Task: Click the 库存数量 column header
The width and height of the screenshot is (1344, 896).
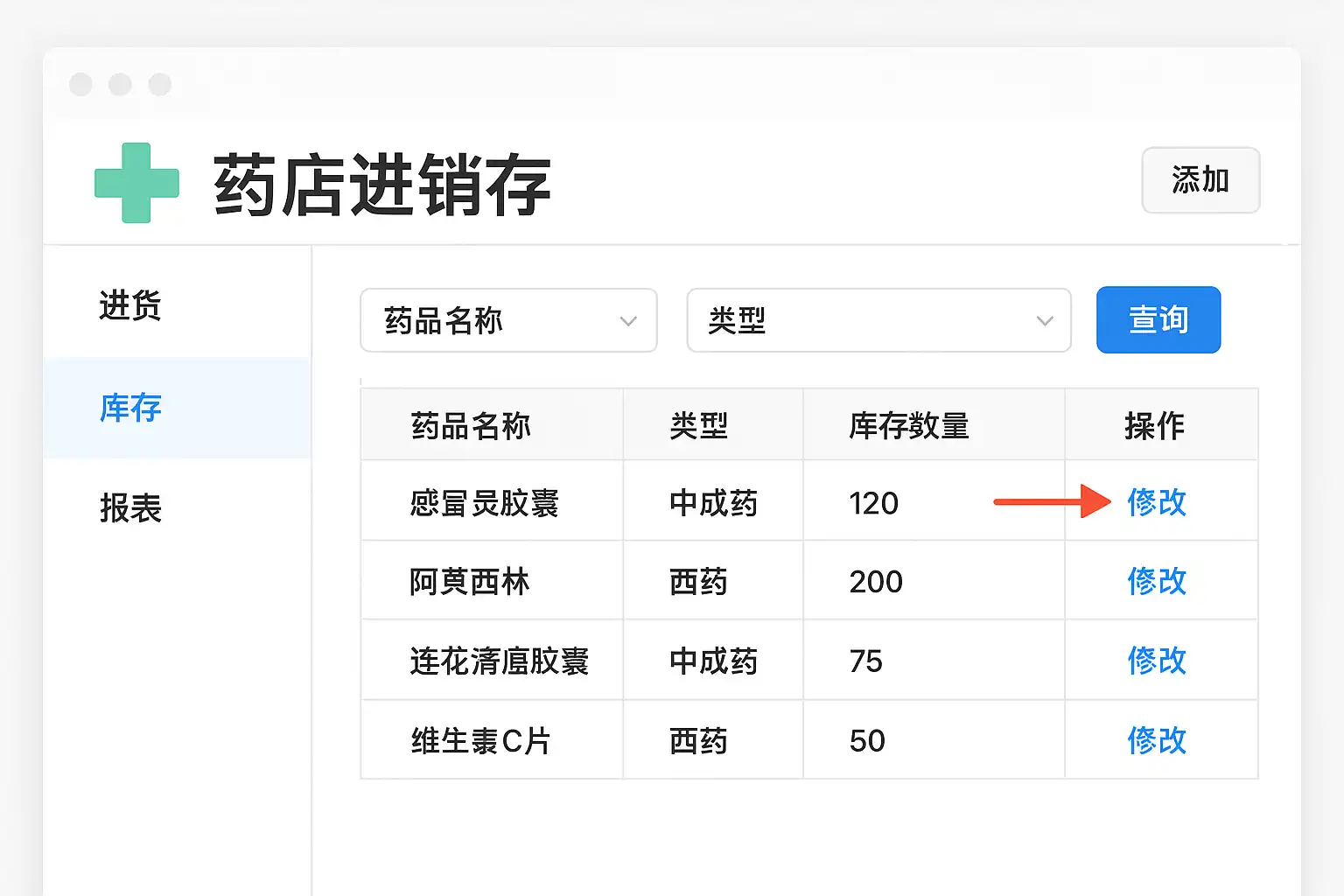Action: (x=908, y=426)
